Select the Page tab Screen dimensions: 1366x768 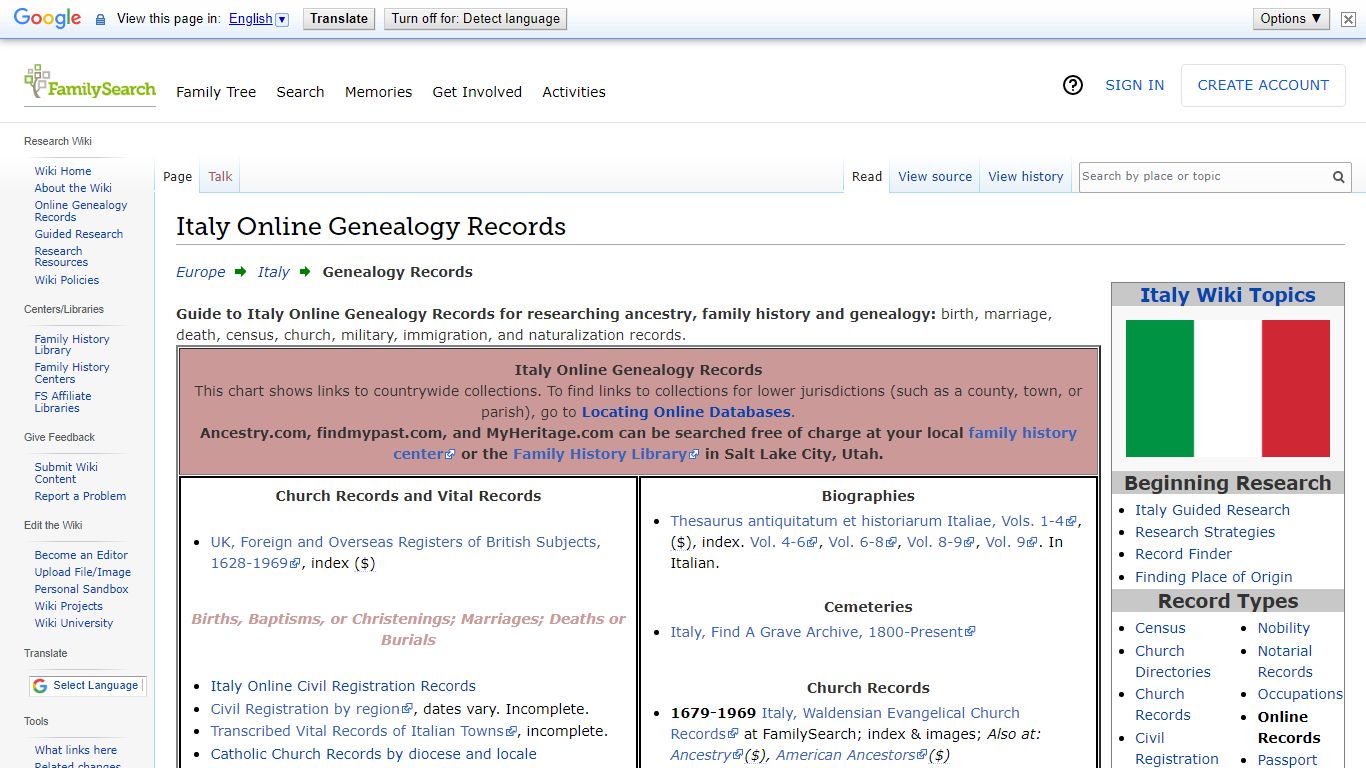(177, 177)
